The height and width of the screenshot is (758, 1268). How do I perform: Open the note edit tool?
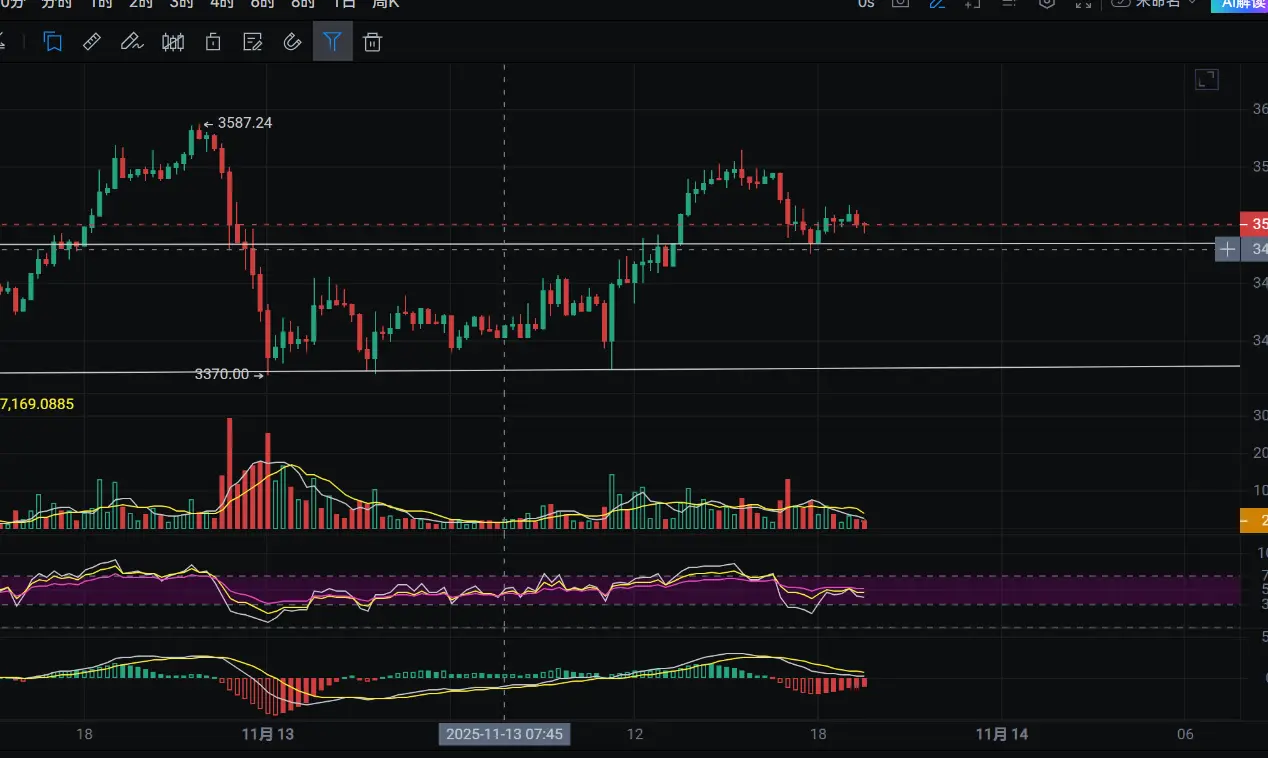[x=253, y=42]
